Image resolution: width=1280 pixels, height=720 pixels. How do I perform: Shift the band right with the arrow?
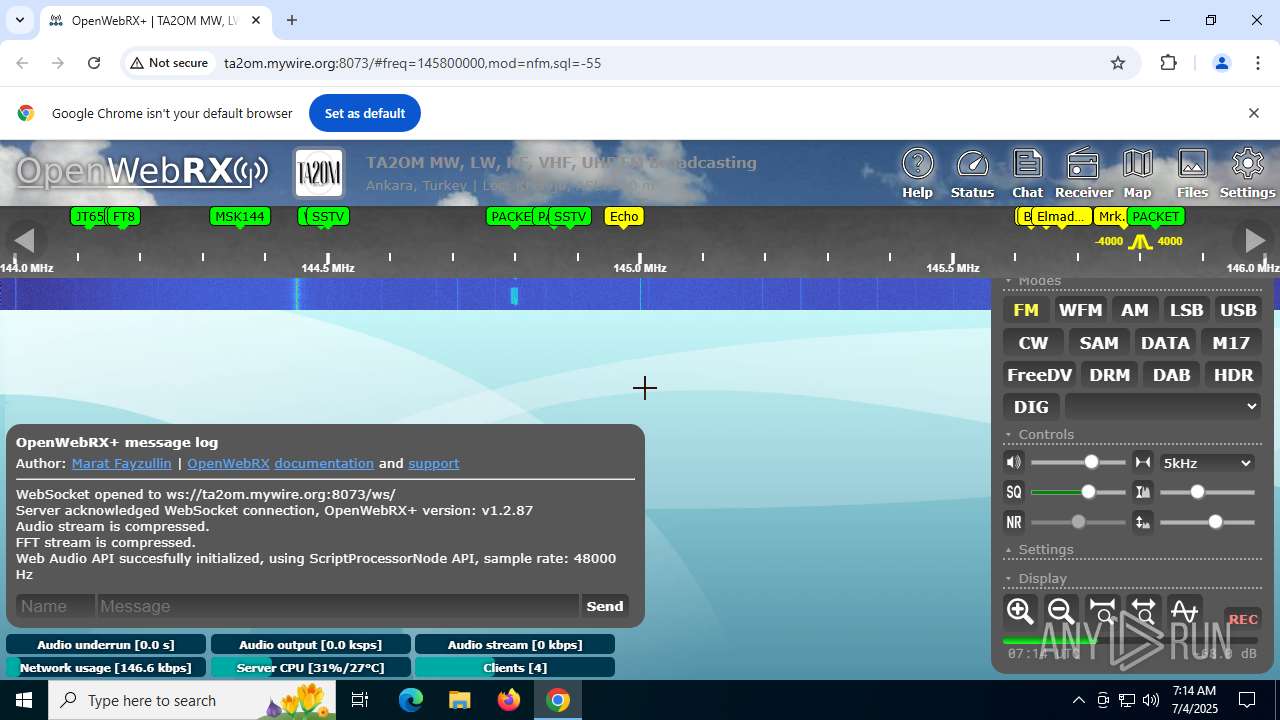click(1254, 240)
